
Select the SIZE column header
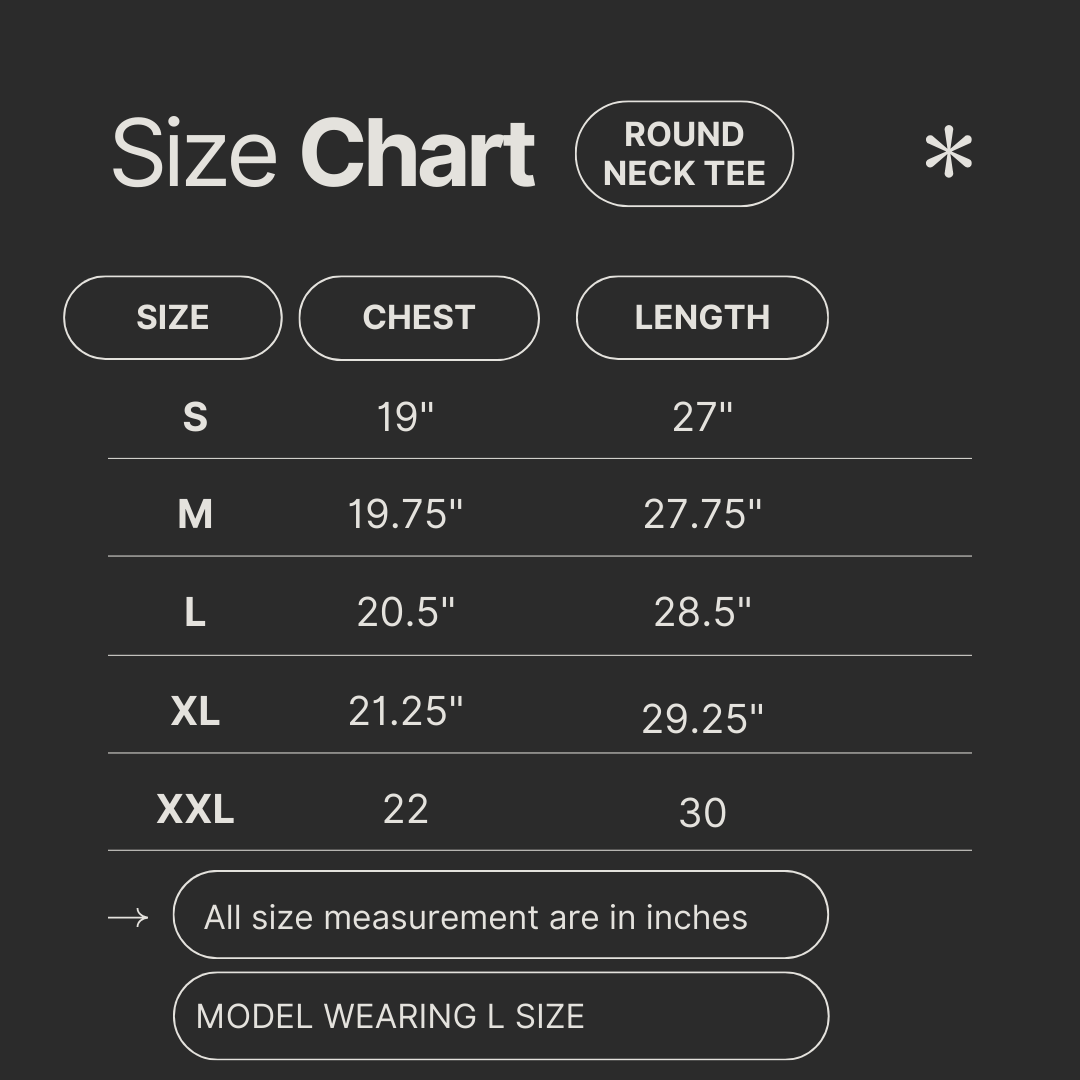[x=173, y=317]
